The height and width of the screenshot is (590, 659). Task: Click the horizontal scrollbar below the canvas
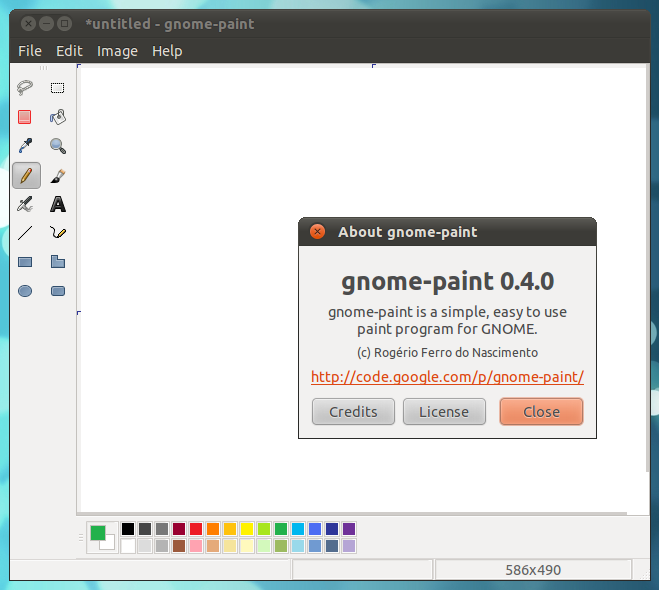[352, 514]
